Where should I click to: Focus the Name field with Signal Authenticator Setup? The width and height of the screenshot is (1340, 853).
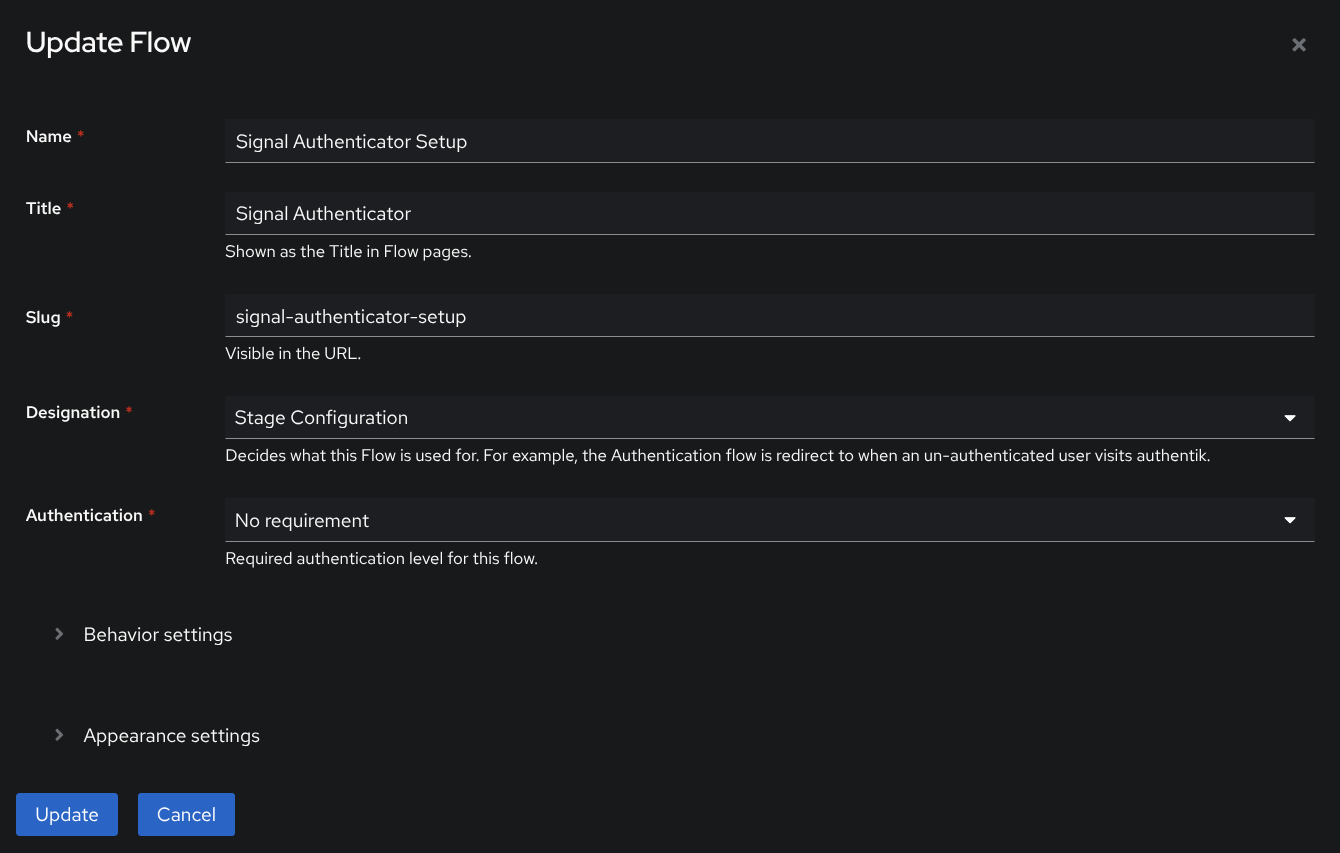[x=768, y=142]
